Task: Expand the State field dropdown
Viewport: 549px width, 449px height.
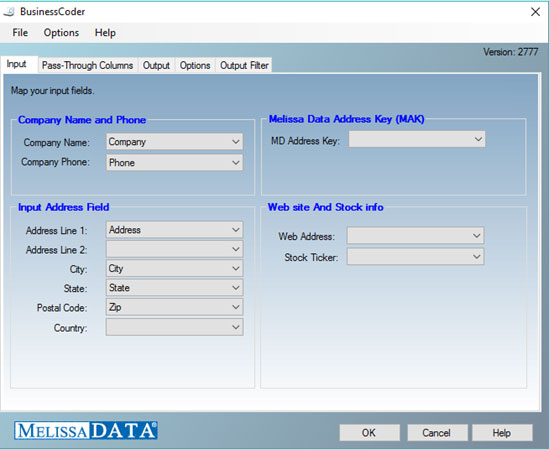Action: 174,288
